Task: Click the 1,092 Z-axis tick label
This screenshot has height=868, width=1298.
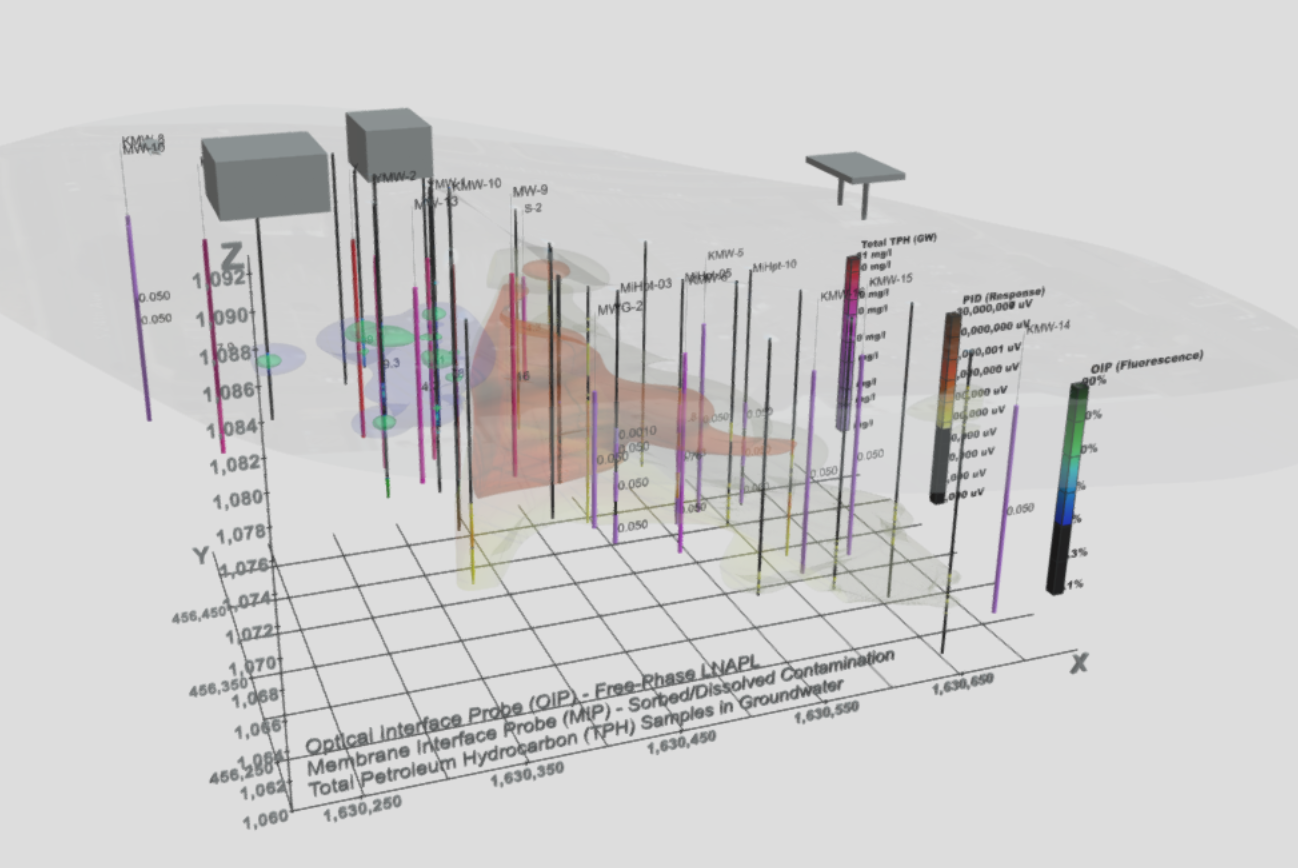Action: click(x=218, y=278)
